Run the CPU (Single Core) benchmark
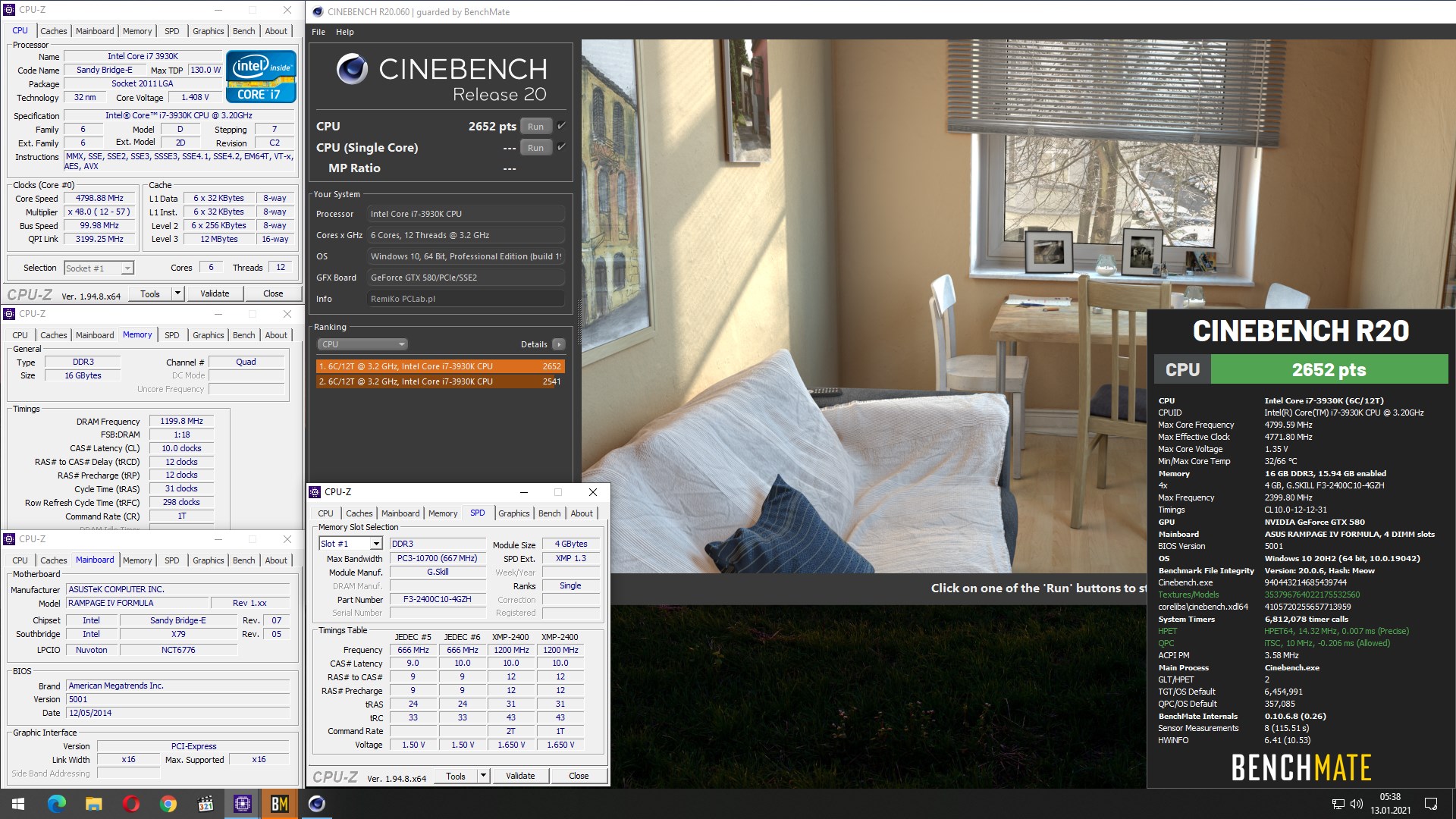Viewport: 1456px width, 819px height. [x=535, y=148]
